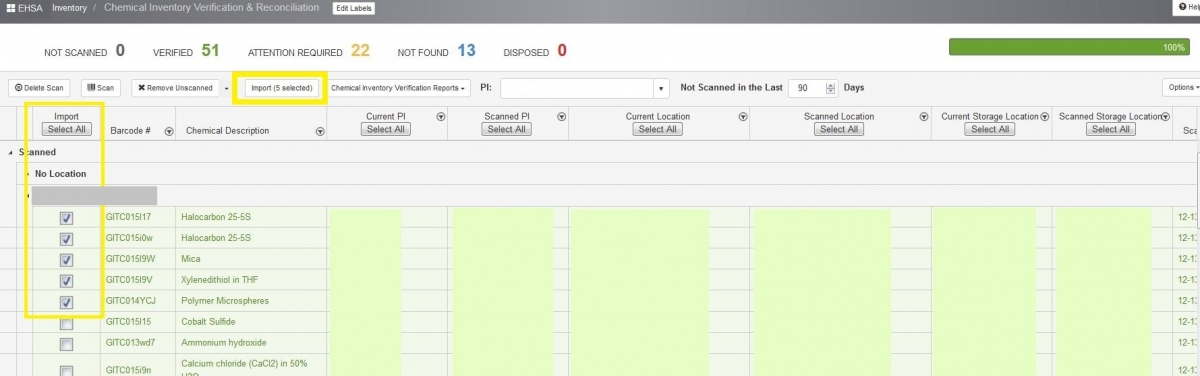1200x376 pixels.
Task: Click Edit Labels button
Action: 353,8
